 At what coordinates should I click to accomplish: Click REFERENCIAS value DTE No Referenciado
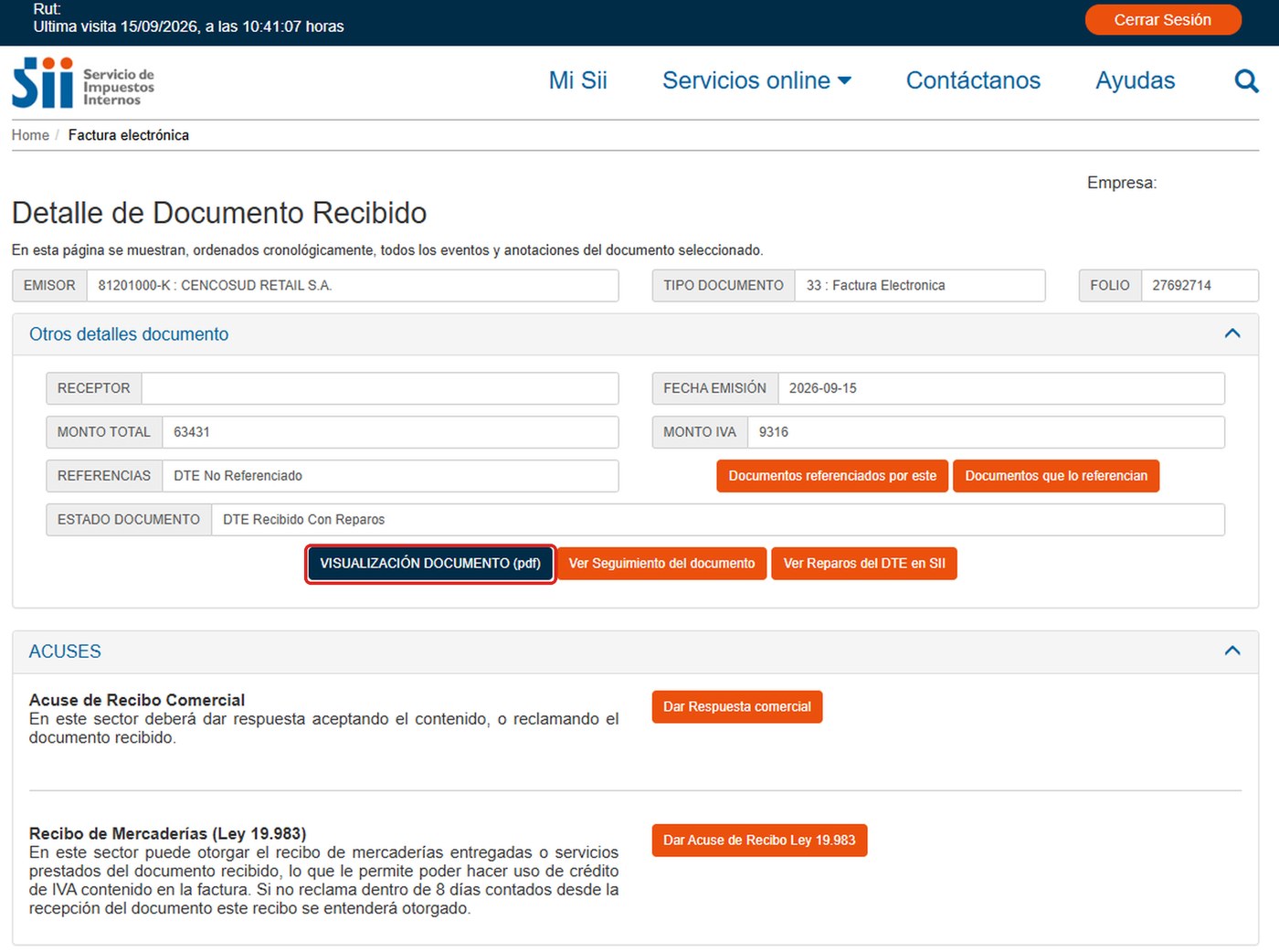click(390, 476)
